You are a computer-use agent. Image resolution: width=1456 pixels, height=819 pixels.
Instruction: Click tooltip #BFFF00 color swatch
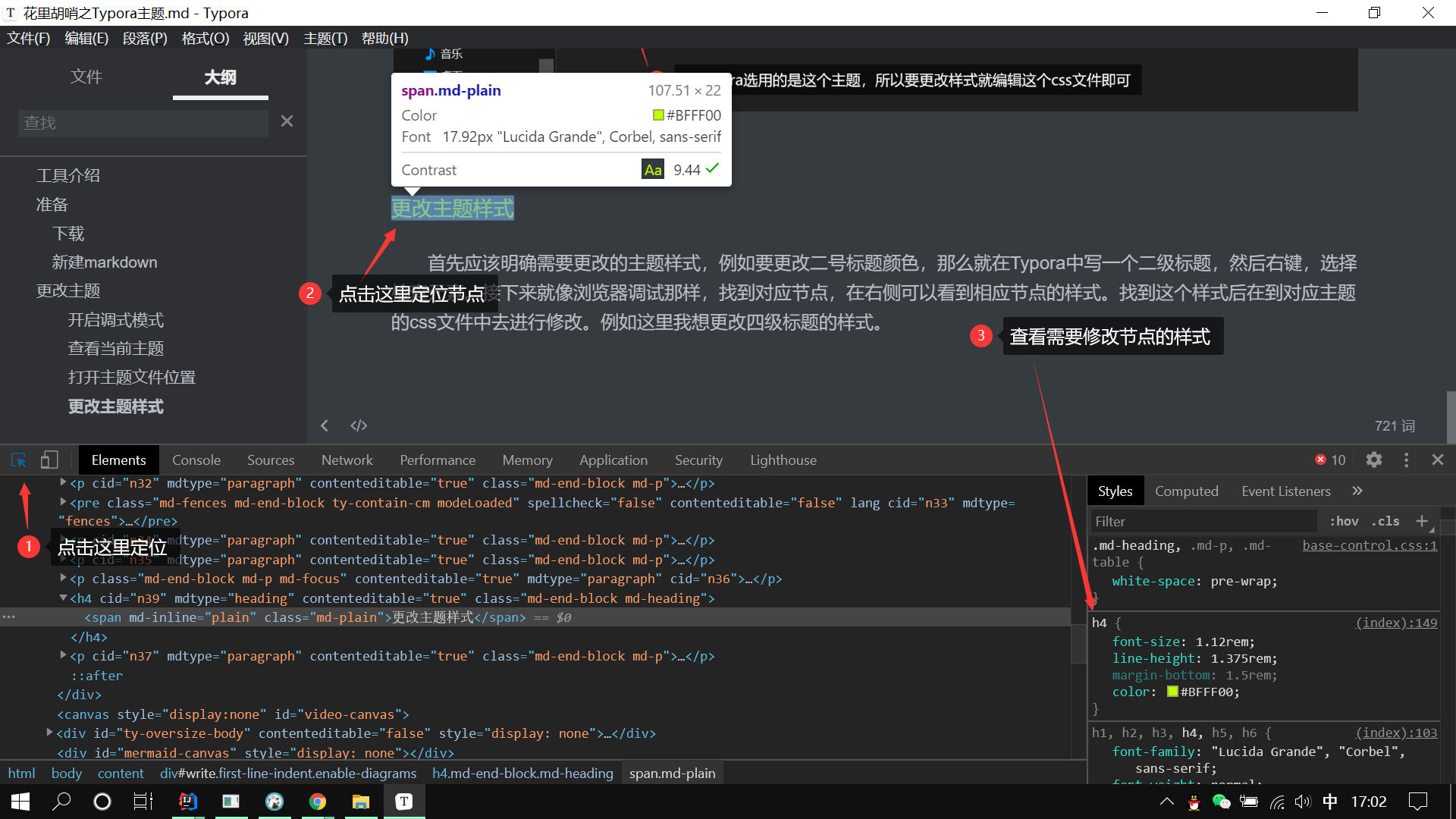coord(658,115)
